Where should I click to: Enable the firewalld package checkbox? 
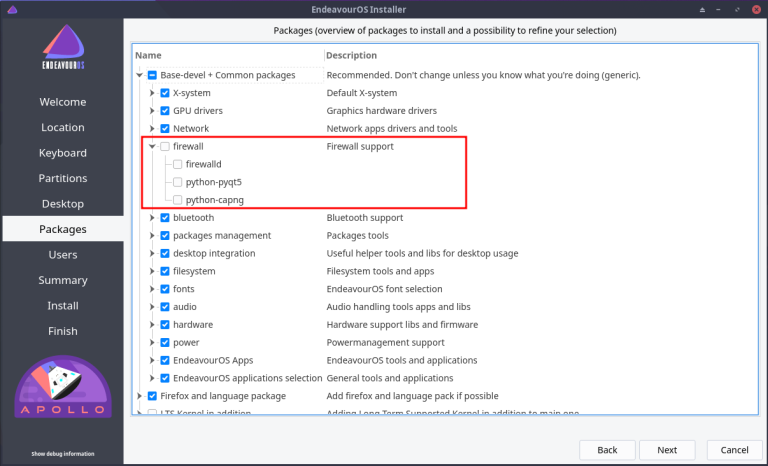point(178,164)
